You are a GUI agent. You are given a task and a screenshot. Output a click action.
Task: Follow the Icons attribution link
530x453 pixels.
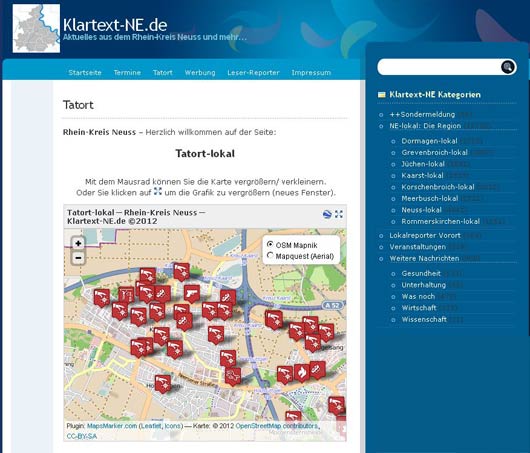[172, 426]
